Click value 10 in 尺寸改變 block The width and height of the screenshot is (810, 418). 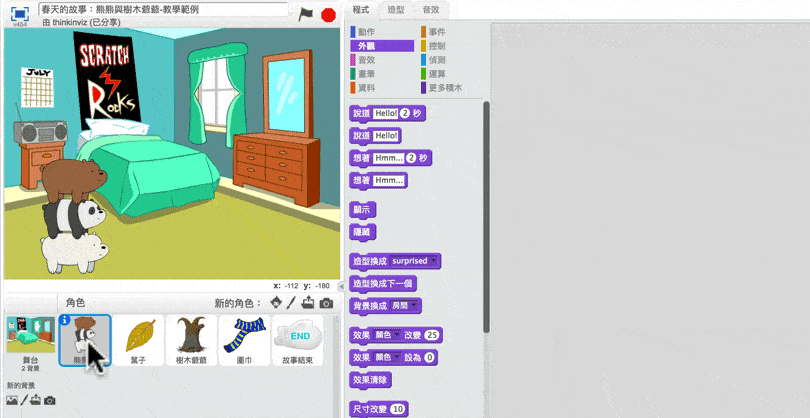(397, 409)
